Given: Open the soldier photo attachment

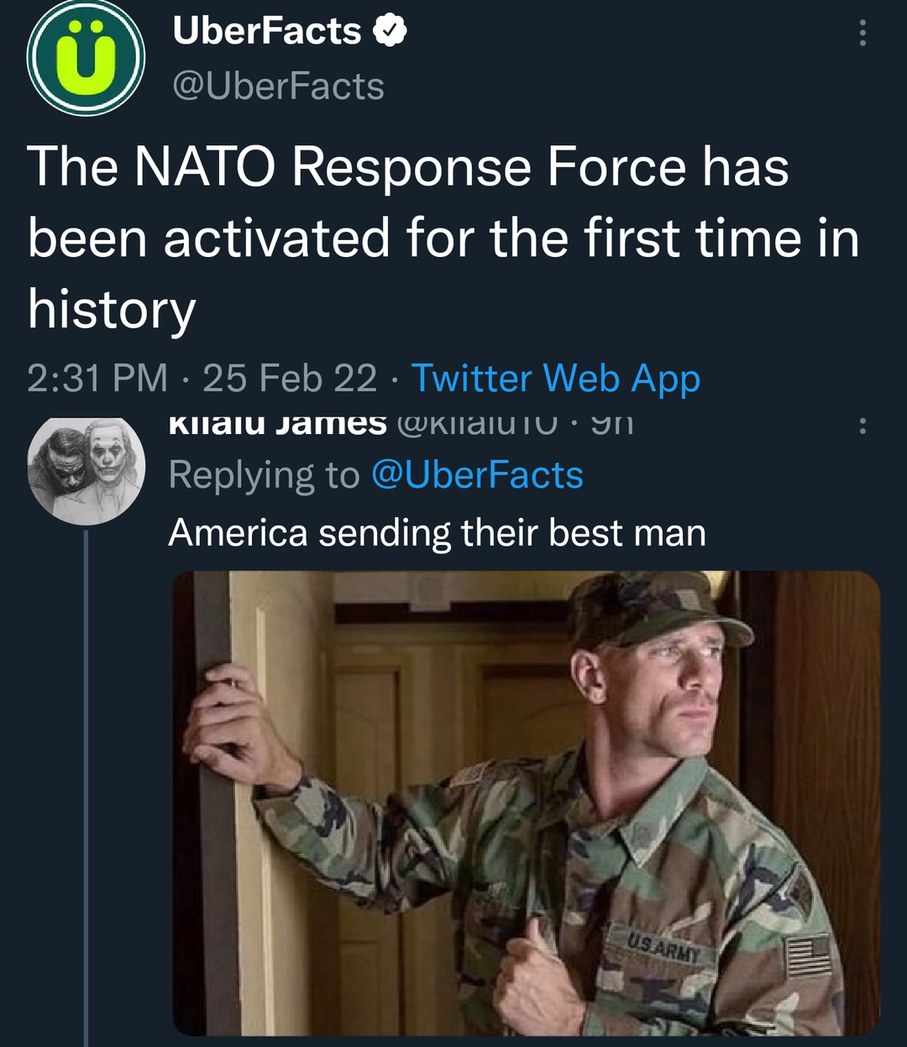Looking at the screenshot, I should pyautogui.click(x=526, y=800).
